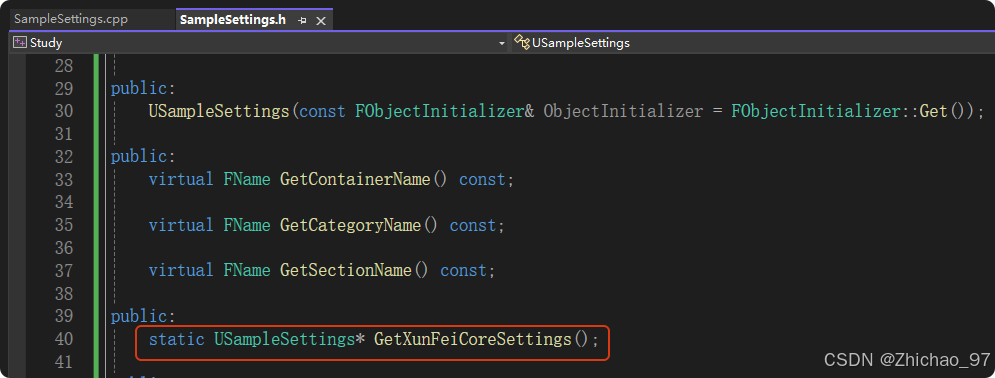This screenshot has height=378, width=995.
Task: Select the SampleSettings.h tab
Action: (232, 20)
